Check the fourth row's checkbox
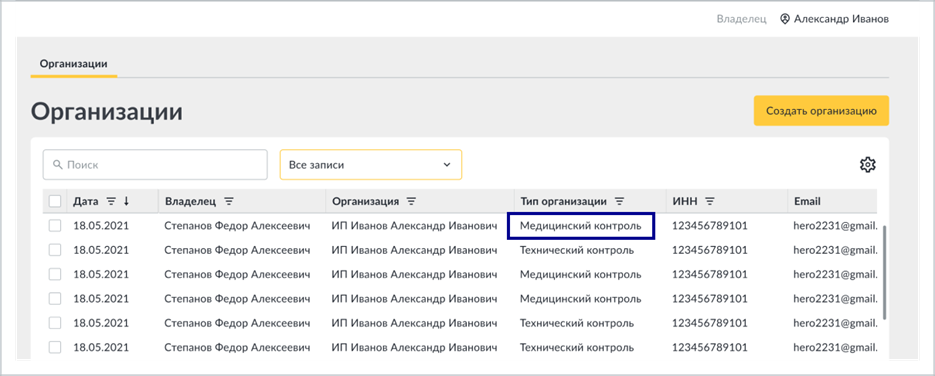The height and width of the screenshot is (376, 935). click(x=55, y=299)
